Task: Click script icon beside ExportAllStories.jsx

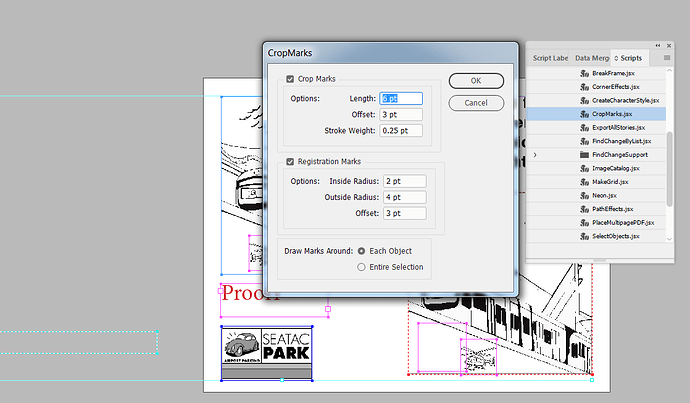Action: click(584, 128)
